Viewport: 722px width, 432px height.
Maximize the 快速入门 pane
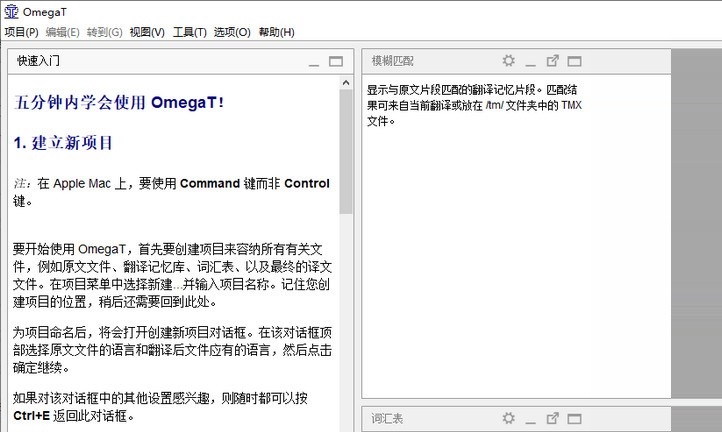(x=336, y=61)
